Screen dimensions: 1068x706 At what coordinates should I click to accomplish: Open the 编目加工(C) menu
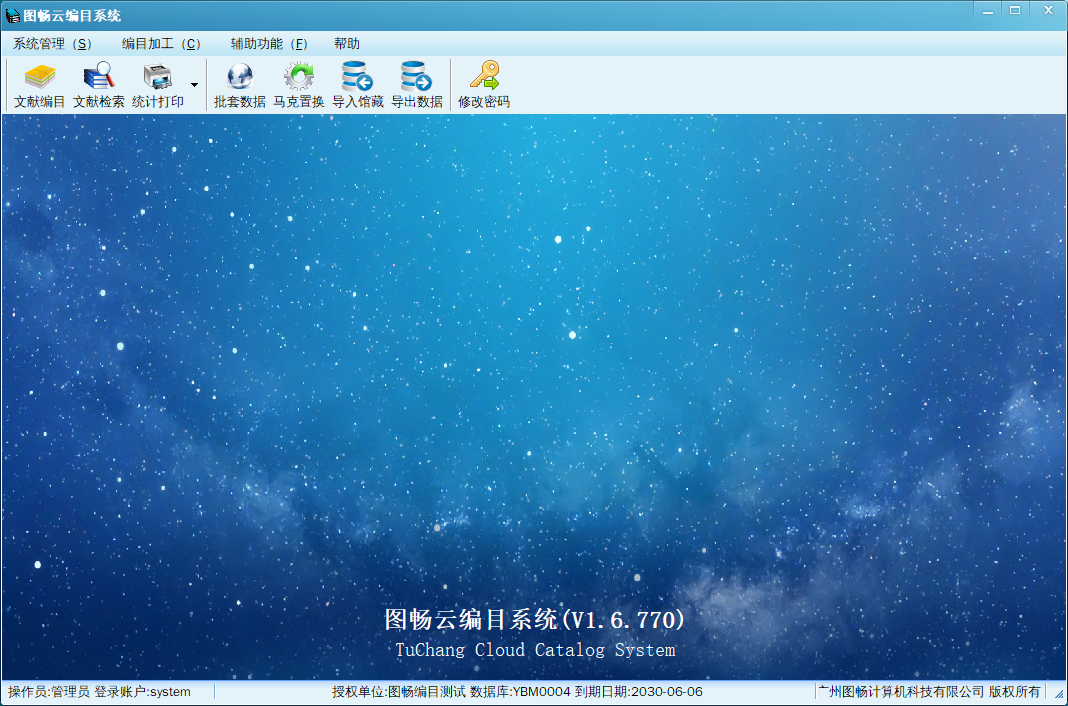coord(161,44)
